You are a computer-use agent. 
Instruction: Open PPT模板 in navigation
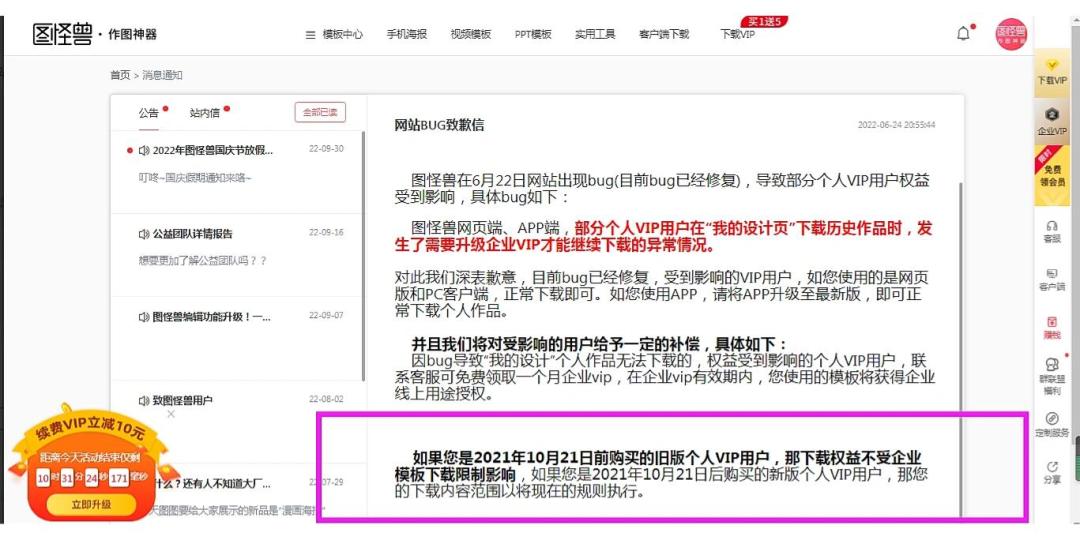[x=533, y=34]
